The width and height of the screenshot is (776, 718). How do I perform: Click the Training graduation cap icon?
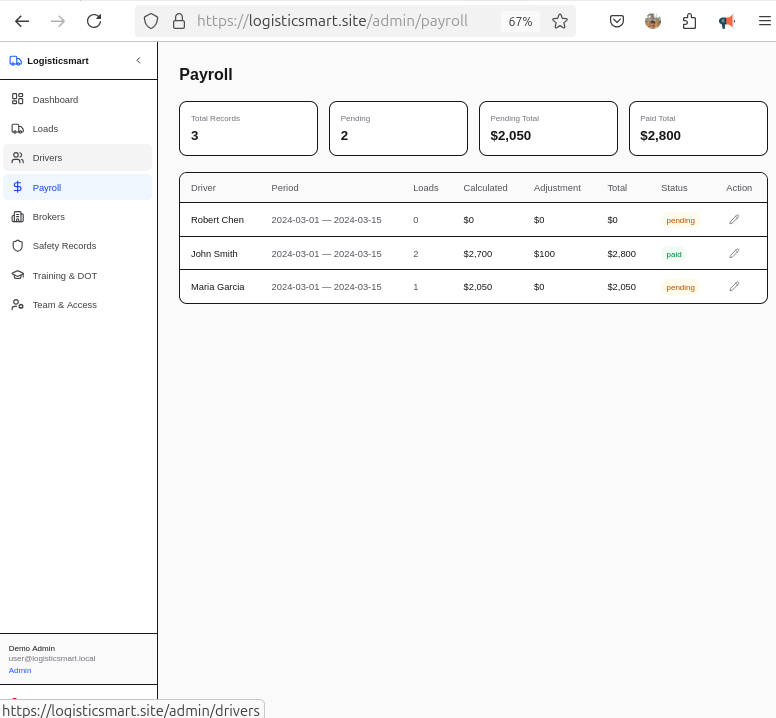(17, 275)
